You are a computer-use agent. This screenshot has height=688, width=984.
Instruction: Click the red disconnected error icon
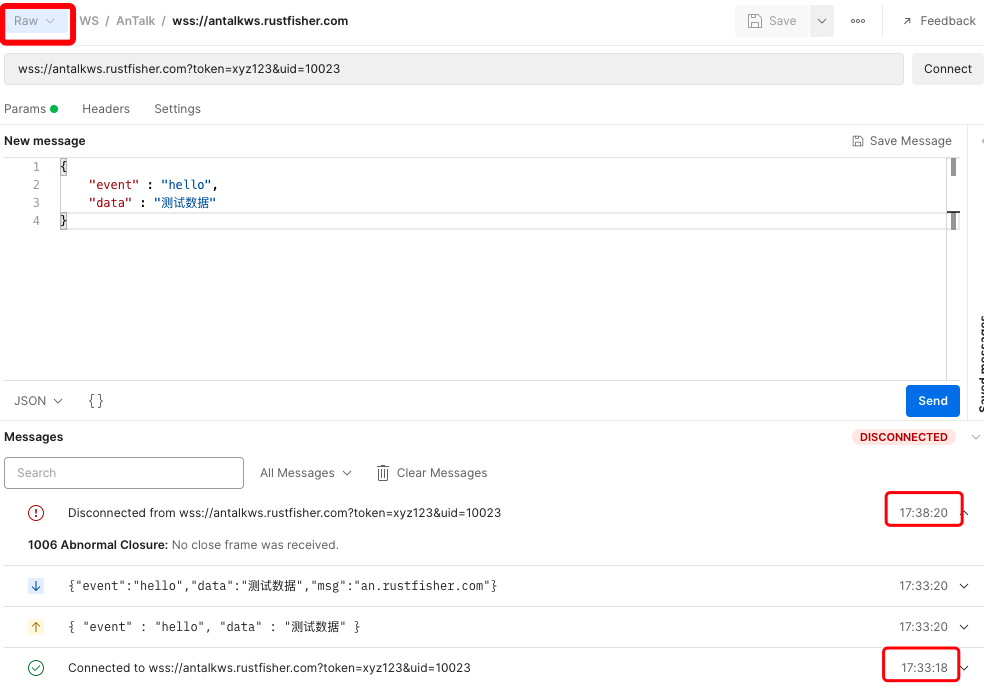[x=36, y=513]
